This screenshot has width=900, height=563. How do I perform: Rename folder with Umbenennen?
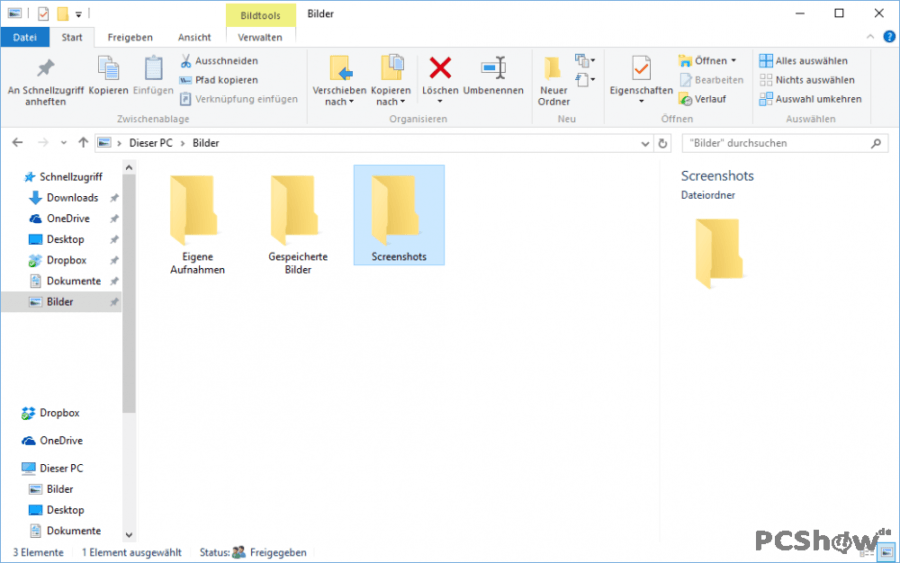point(493,75)
